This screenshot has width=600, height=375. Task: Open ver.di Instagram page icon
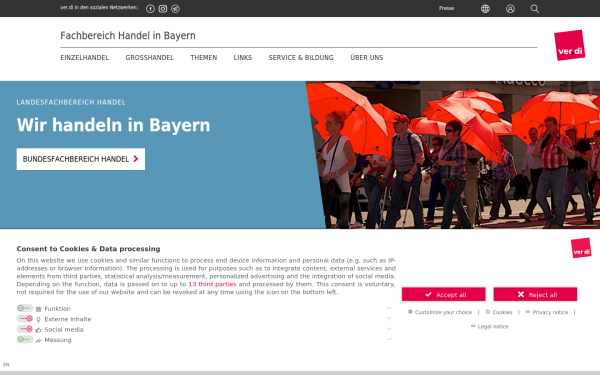(163, 9)
